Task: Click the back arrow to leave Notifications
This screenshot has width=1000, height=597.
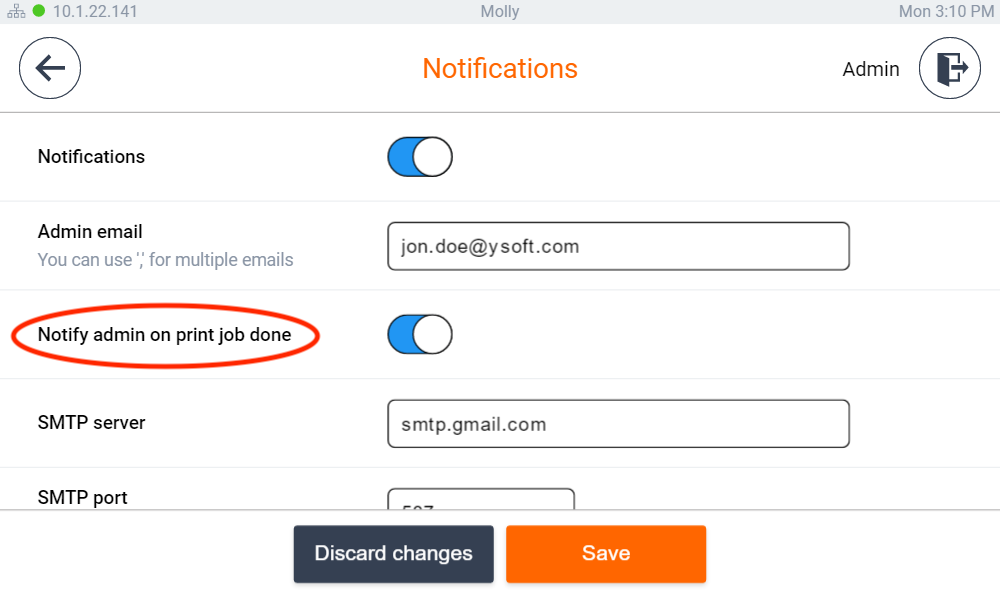Action: 50,68
